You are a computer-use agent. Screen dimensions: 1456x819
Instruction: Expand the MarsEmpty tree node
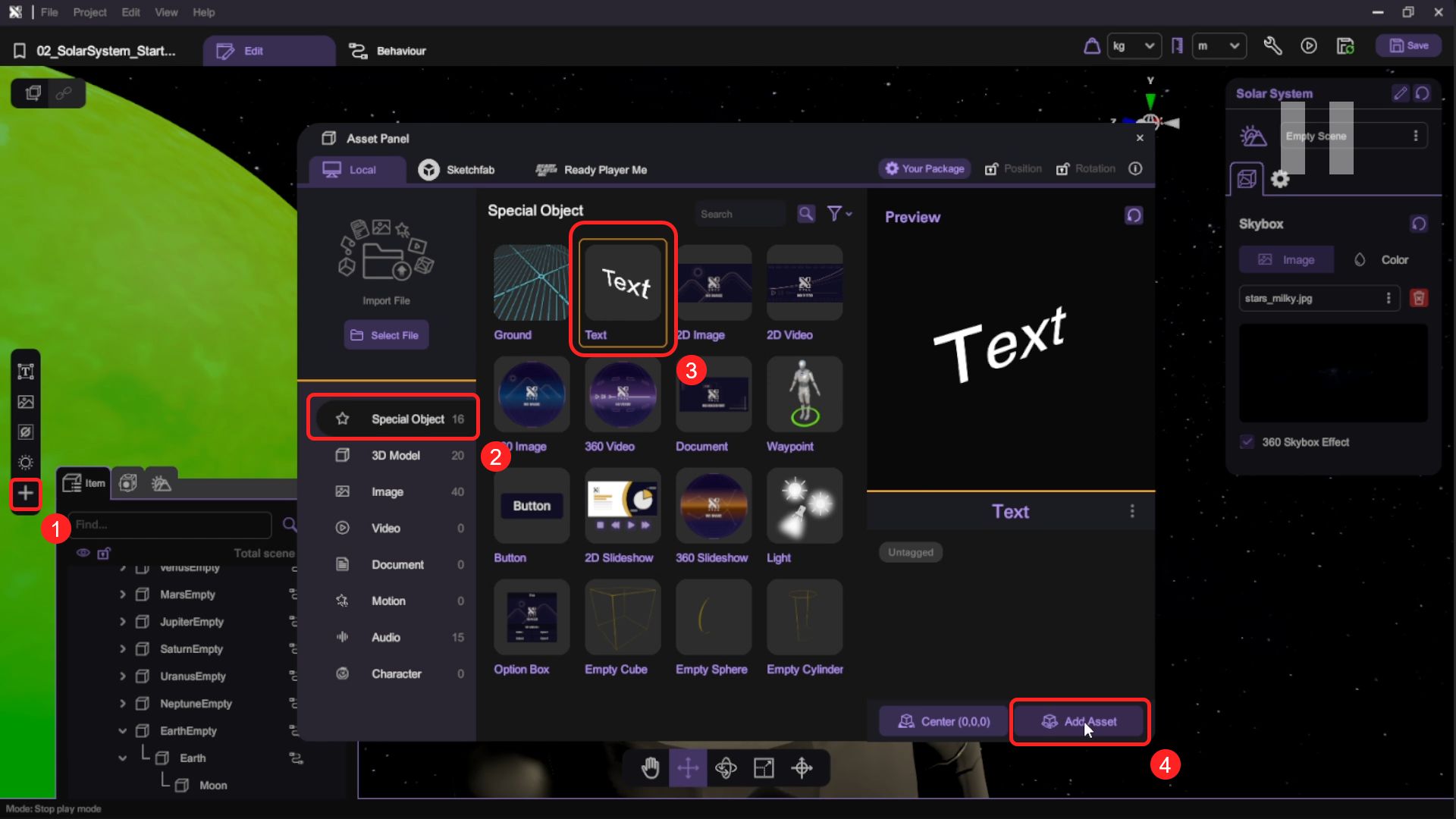tap(123, 595)
